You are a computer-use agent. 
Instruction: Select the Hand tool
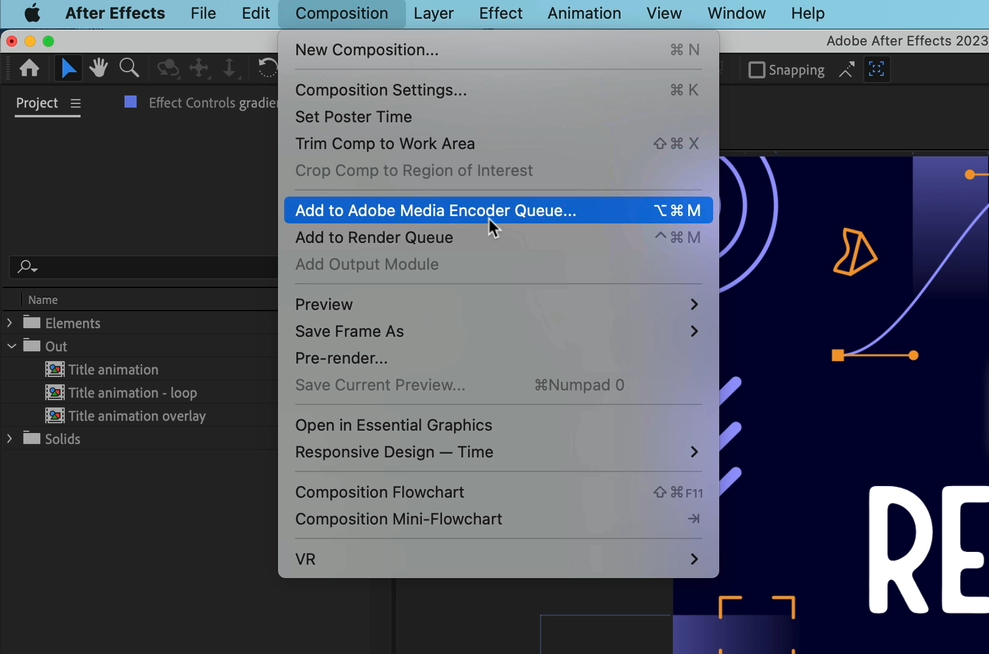[x=97, y=68]
